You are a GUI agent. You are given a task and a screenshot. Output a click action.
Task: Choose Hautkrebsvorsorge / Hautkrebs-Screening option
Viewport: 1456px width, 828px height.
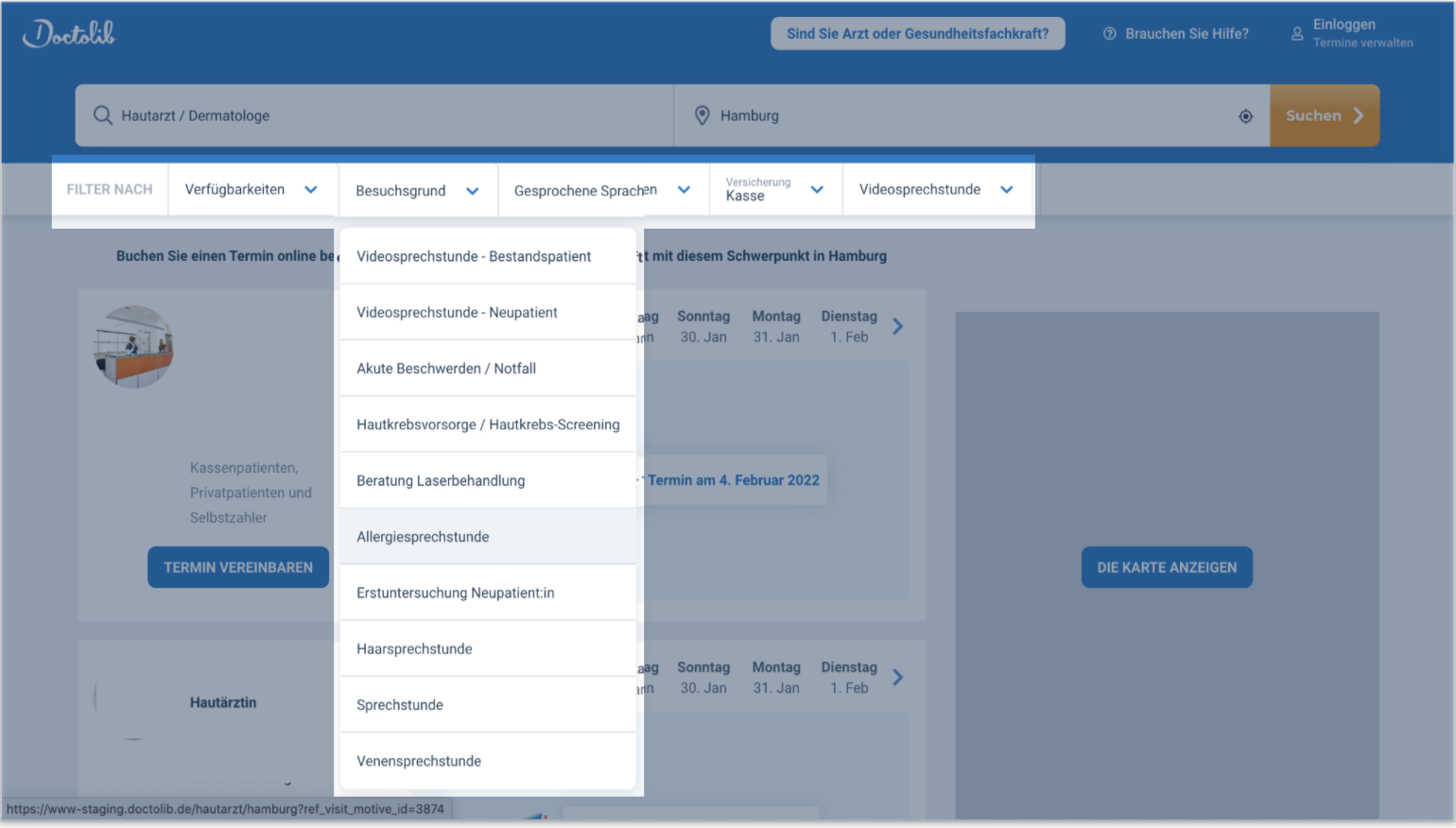click(x=488, y=424)
